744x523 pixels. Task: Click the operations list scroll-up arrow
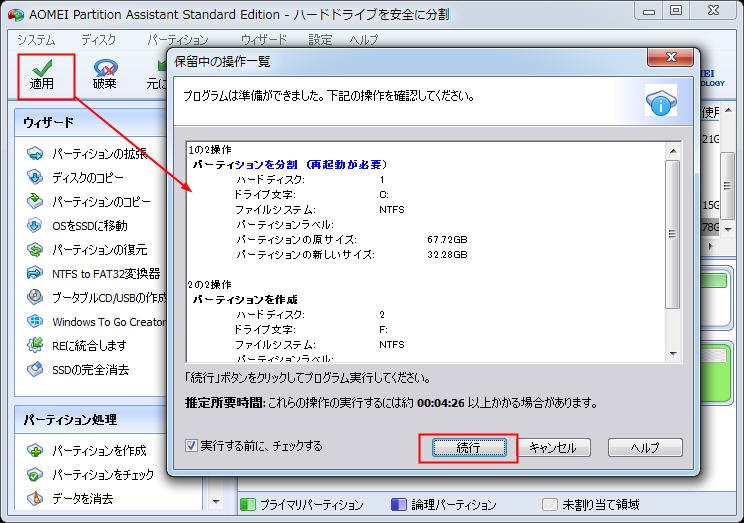(x=673, y=151)
